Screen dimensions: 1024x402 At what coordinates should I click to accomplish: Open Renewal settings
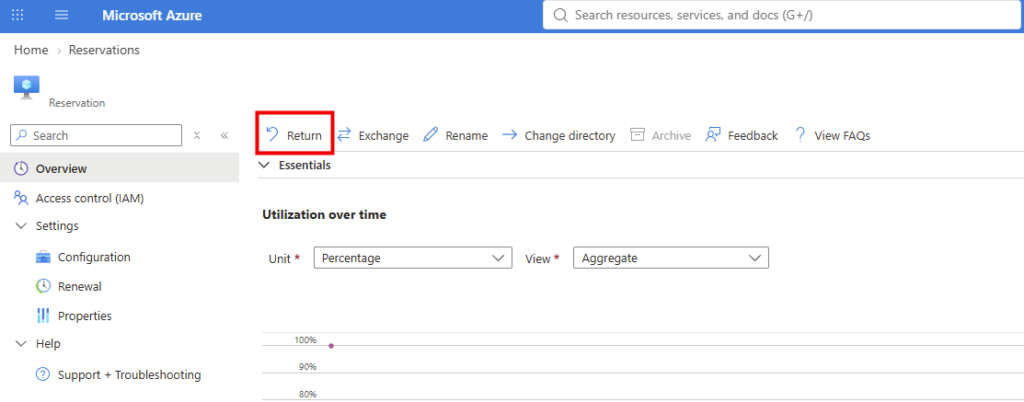tap(80, 286)
